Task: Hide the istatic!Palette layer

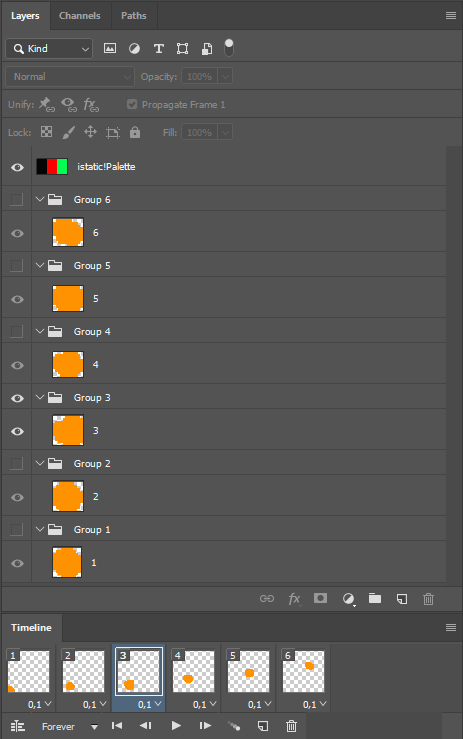Action: 17,167
